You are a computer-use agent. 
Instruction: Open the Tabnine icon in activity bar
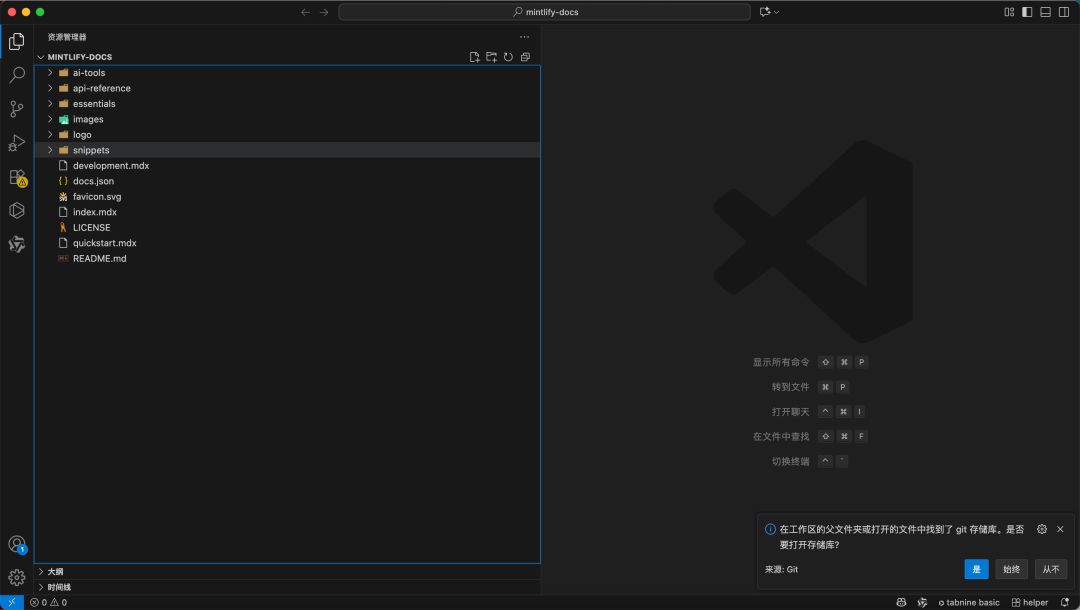click(x=17, y=244)
